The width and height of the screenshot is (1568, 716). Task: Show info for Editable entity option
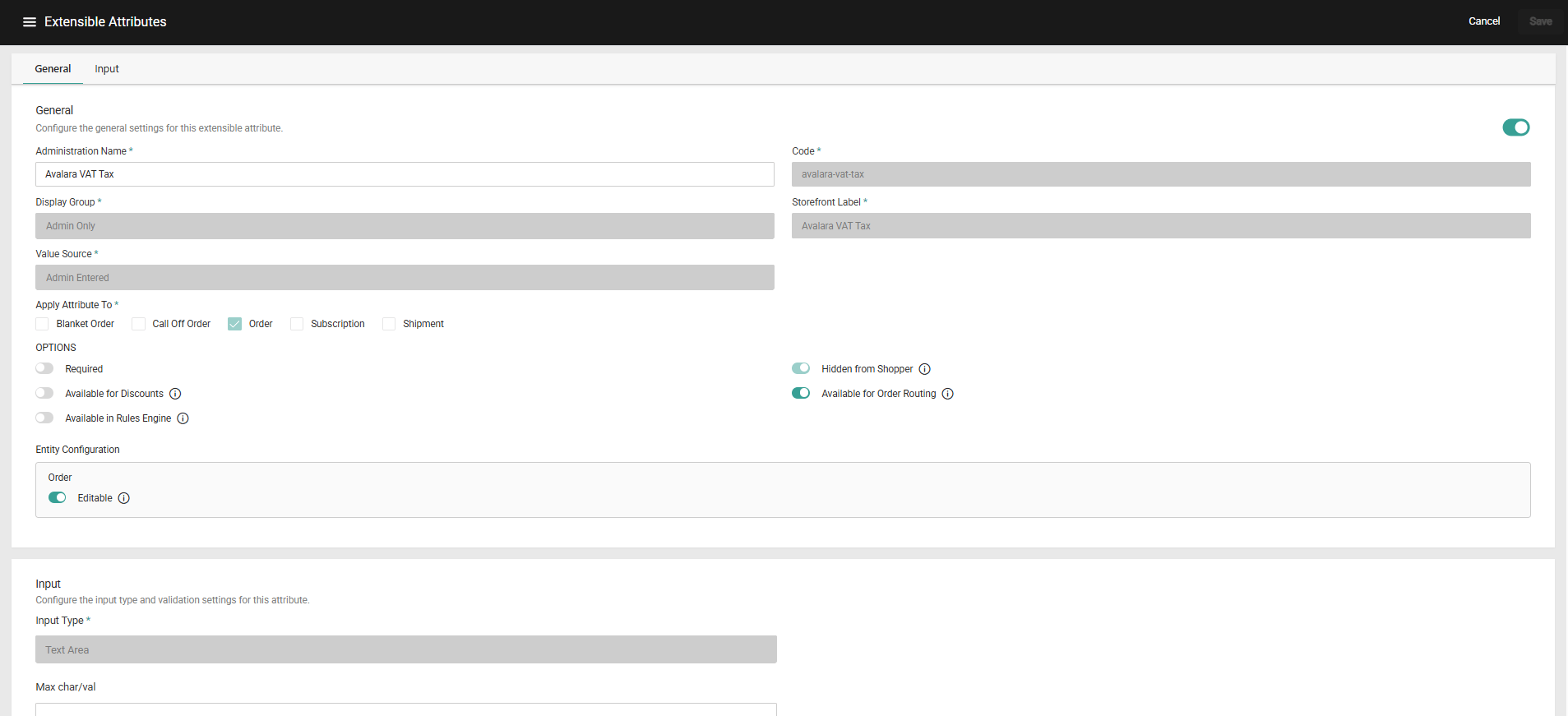(x=123, y=498)
